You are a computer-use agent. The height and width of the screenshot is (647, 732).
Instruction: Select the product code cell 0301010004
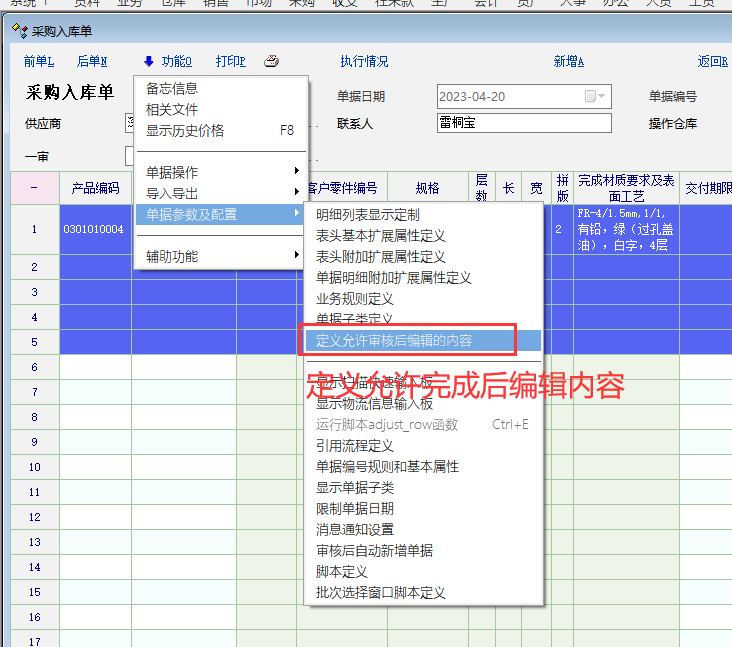pos(94,229)
